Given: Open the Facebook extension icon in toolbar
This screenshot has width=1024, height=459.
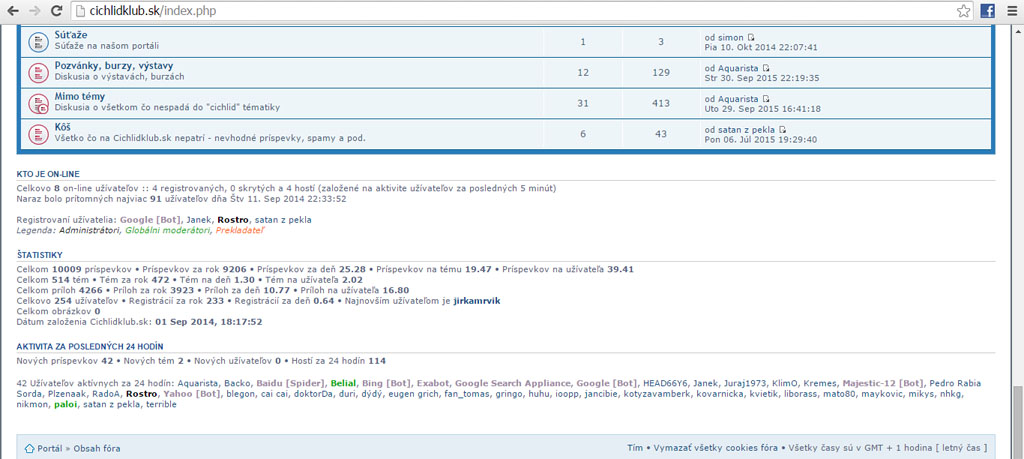Looking at the screenshot, I should click(987, 11).
